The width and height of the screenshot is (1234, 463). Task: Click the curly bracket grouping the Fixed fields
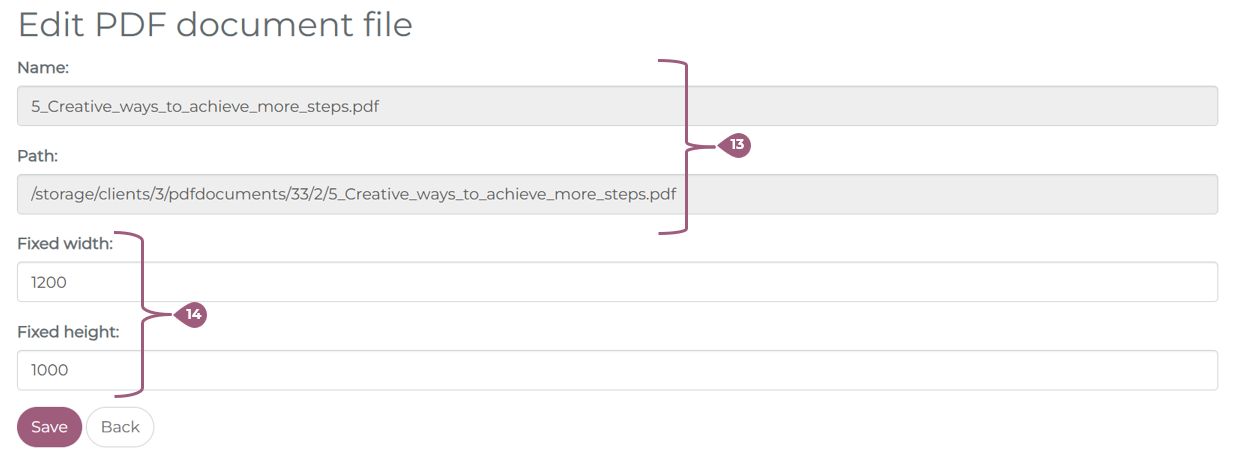click(143, 315)
